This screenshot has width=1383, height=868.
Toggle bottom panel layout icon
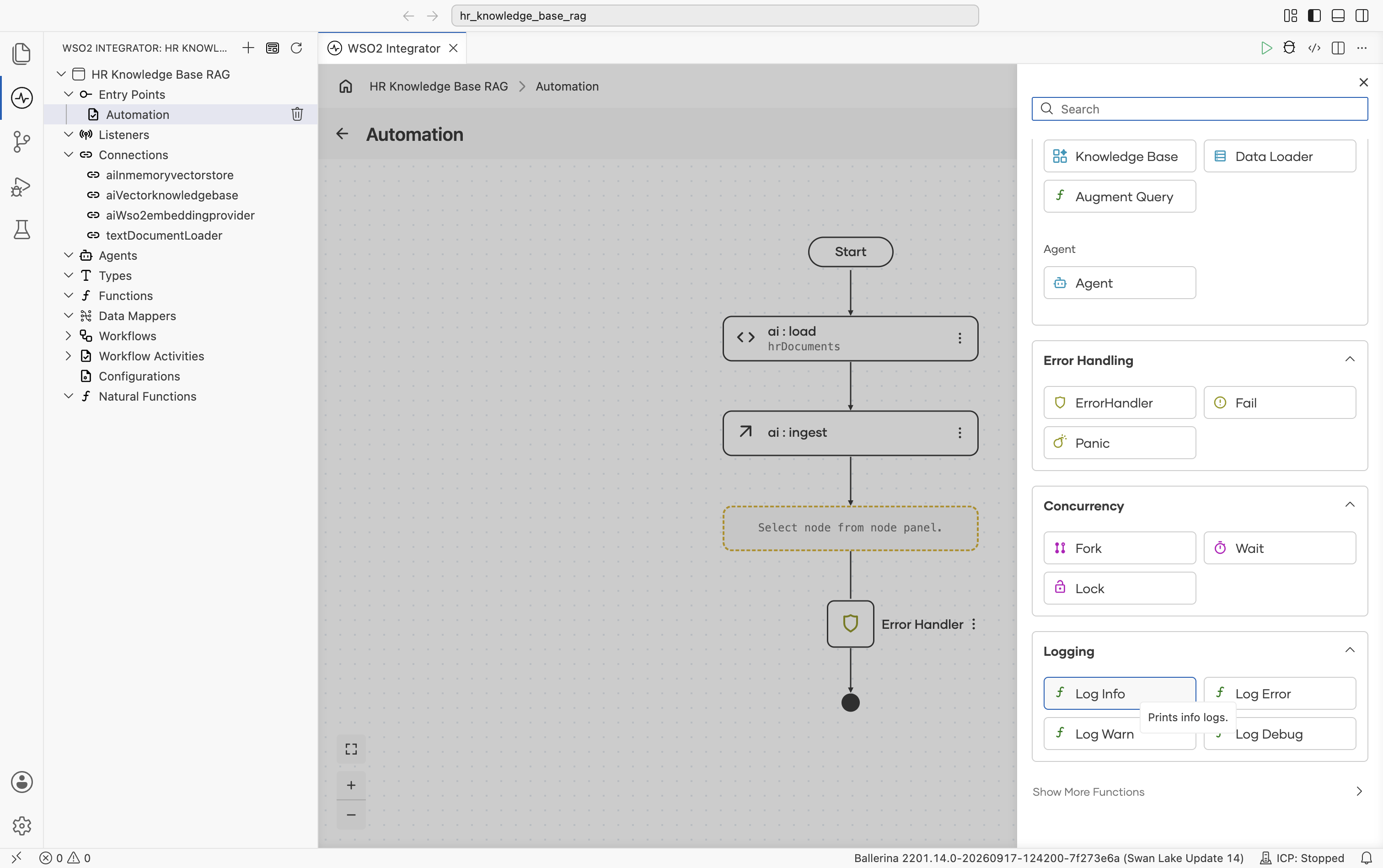pyautogui.click(x=1338, y=16)
